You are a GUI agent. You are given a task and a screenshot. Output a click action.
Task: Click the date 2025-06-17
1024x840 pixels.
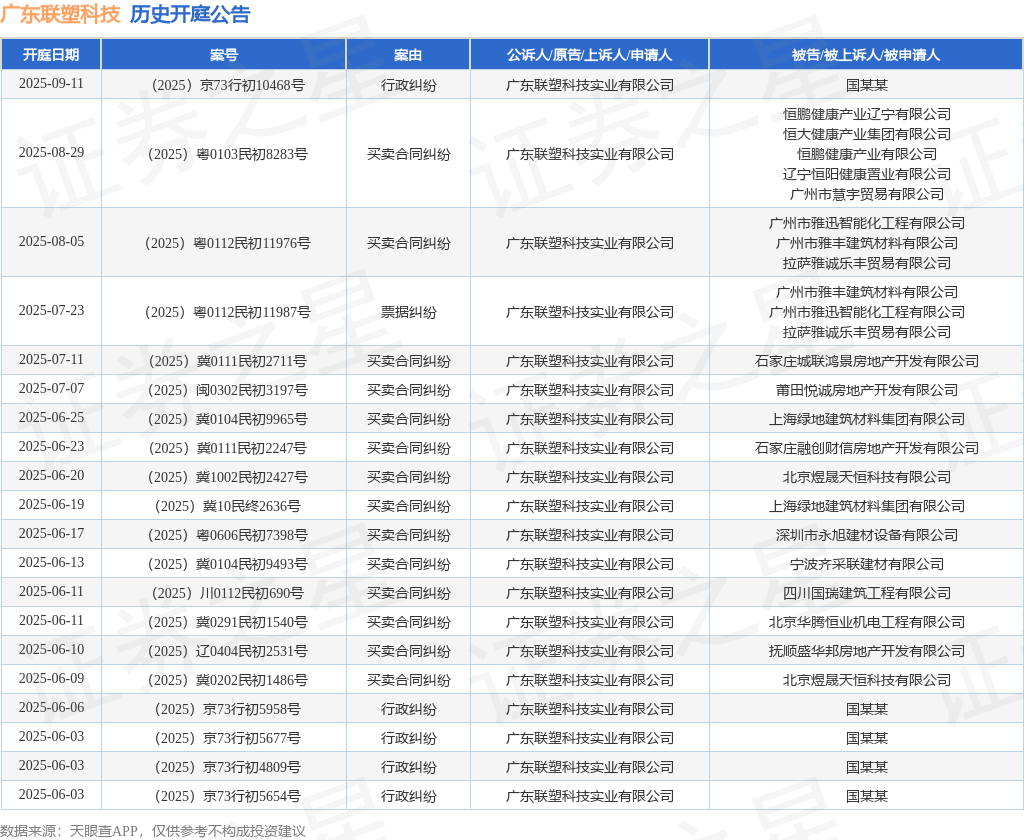(x=51, y=534)
